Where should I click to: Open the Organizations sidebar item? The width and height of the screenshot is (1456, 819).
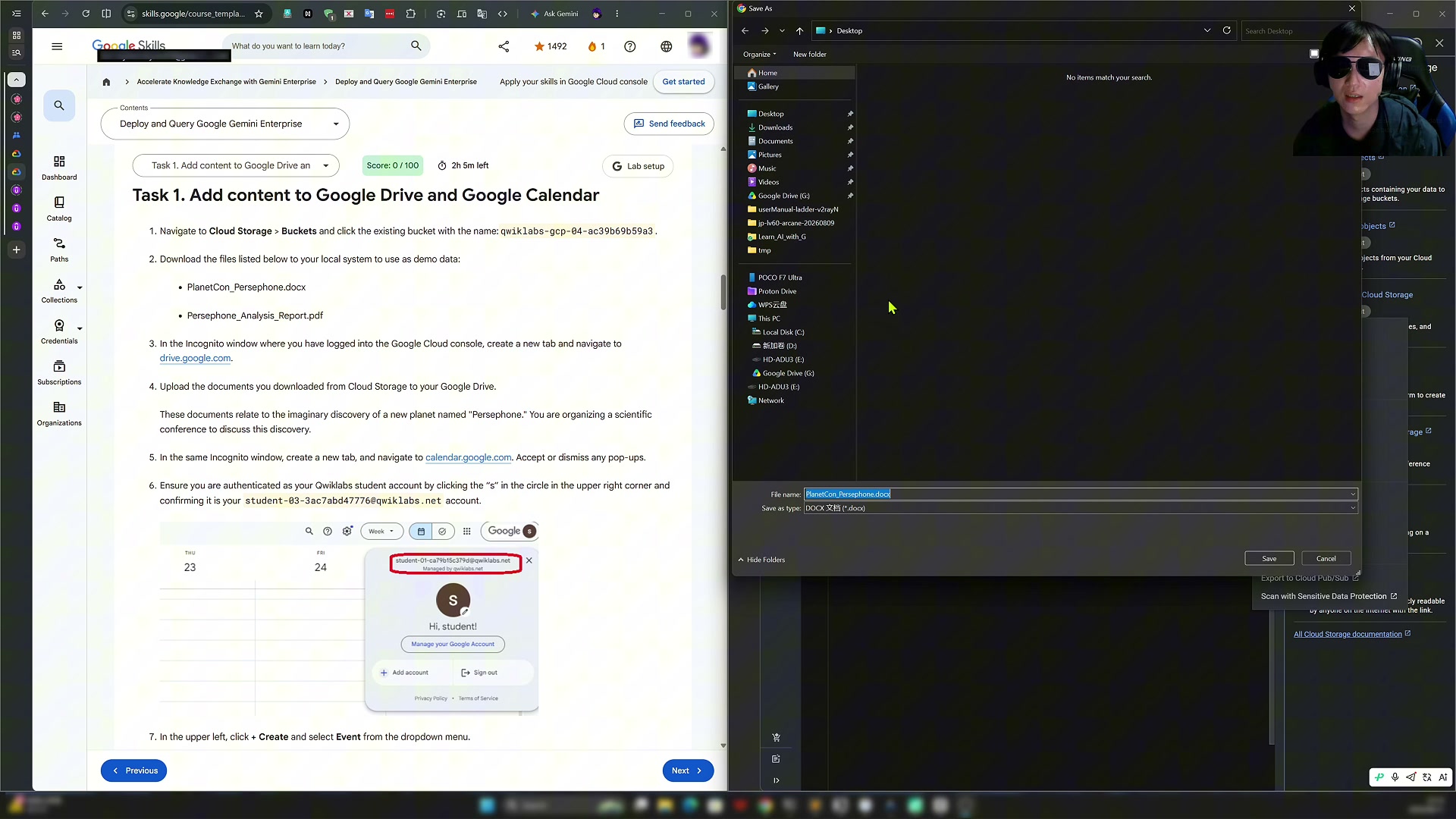pyautogui.click(x=59, y=414)
